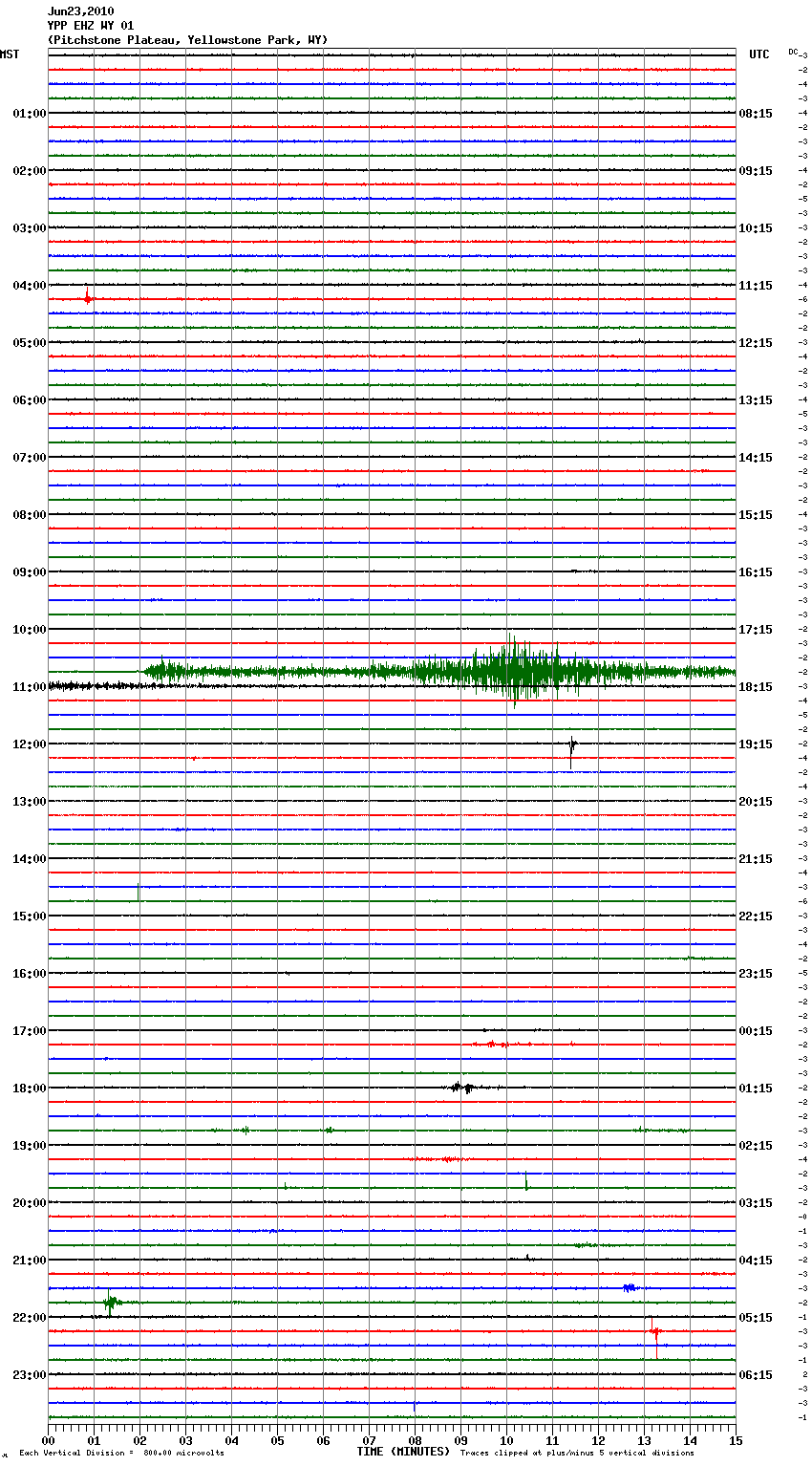
Task: Select the station code 'YPP EHZ WY 01'
Action: pos(91,26)
